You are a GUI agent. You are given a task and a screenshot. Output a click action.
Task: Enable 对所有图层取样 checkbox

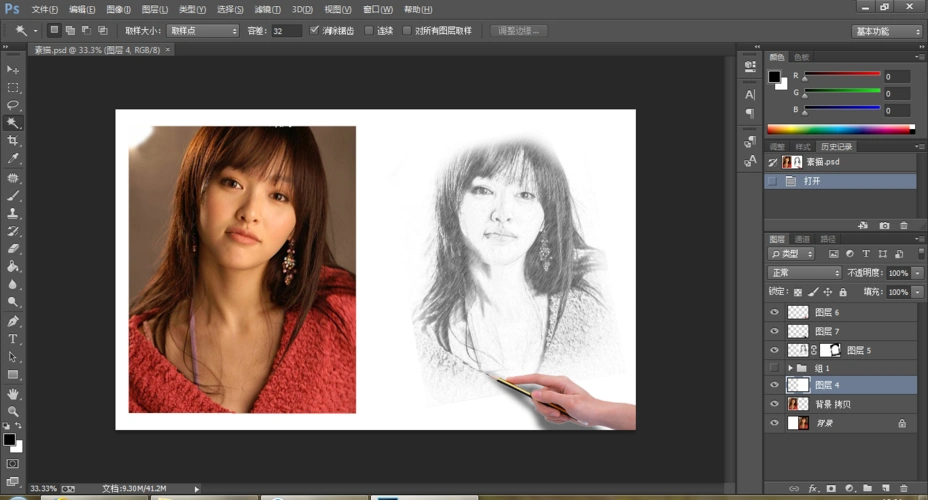coord(407,30)
